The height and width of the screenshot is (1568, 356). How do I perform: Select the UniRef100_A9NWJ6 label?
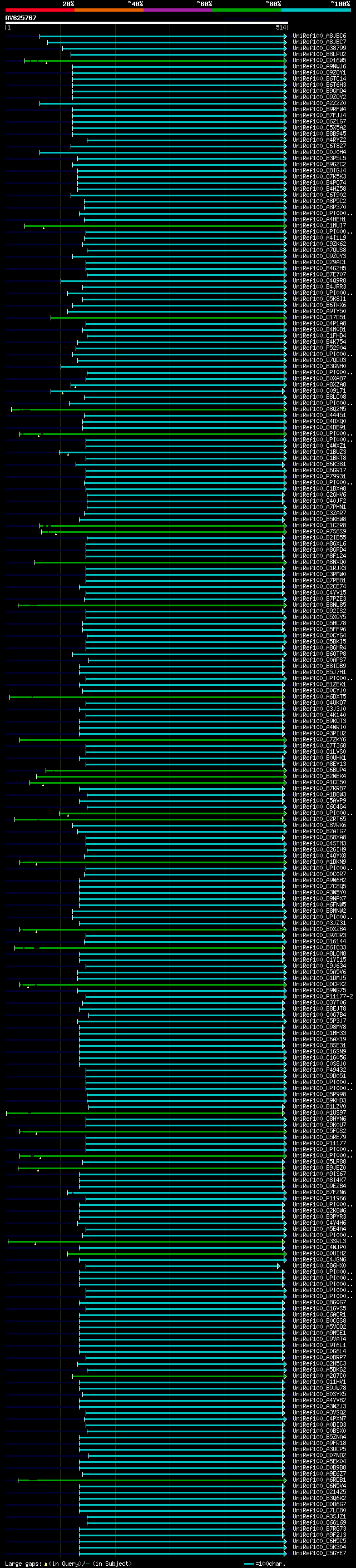319,66
